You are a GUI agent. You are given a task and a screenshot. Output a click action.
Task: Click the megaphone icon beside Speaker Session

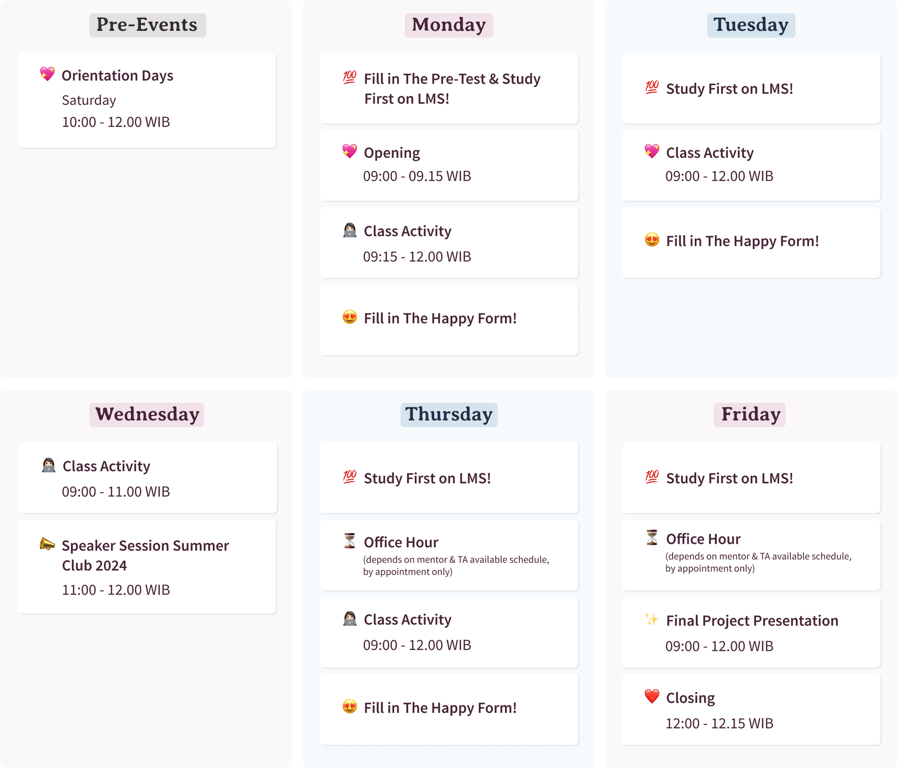[47, 543]
